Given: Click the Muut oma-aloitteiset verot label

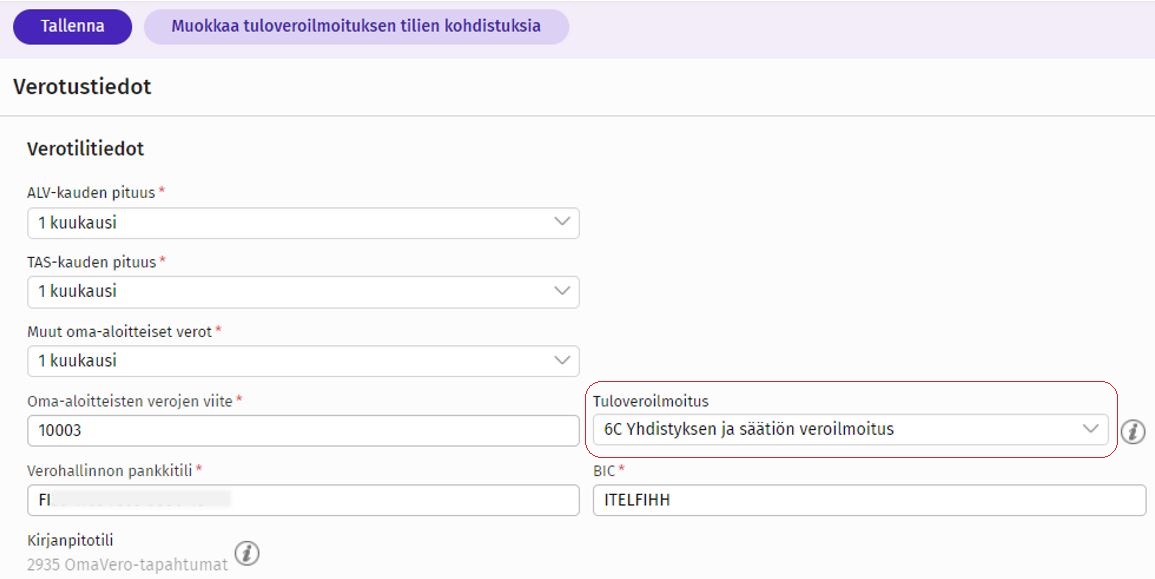Looking at the screenshot, I should coord(119,331).
